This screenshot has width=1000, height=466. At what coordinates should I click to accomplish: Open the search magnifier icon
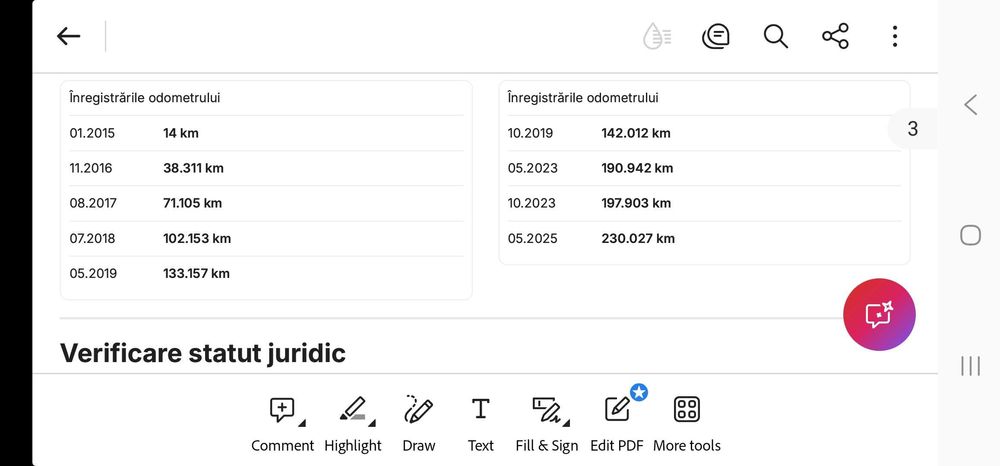pos(776,37)
